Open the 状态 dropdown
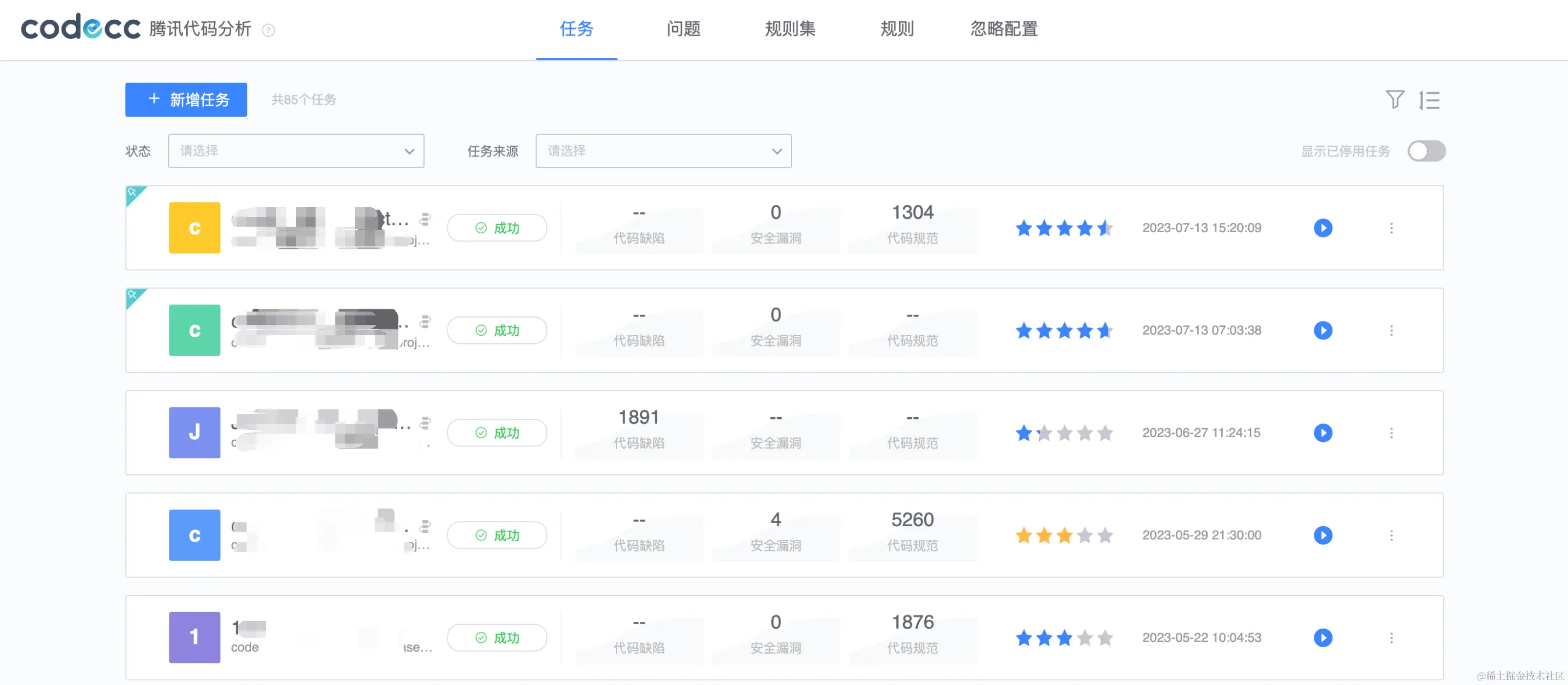The width and height of the screenshot is (1568, 685). (296, 151)
